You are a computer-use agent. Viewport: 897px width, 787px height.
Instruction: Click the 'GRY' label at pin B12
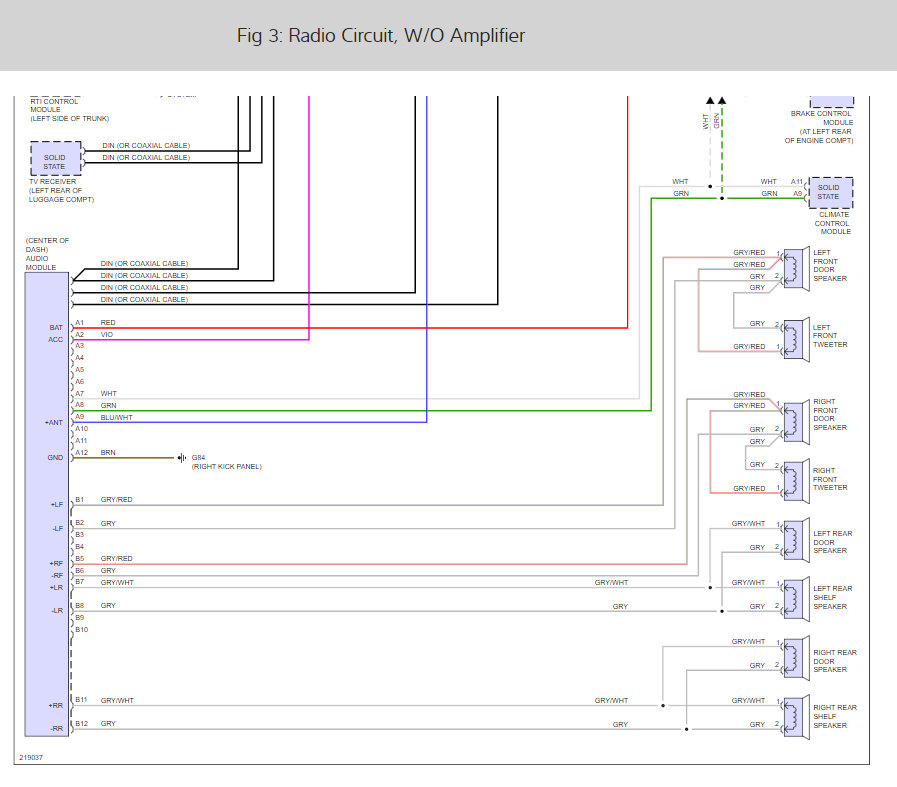coord(108,724)
